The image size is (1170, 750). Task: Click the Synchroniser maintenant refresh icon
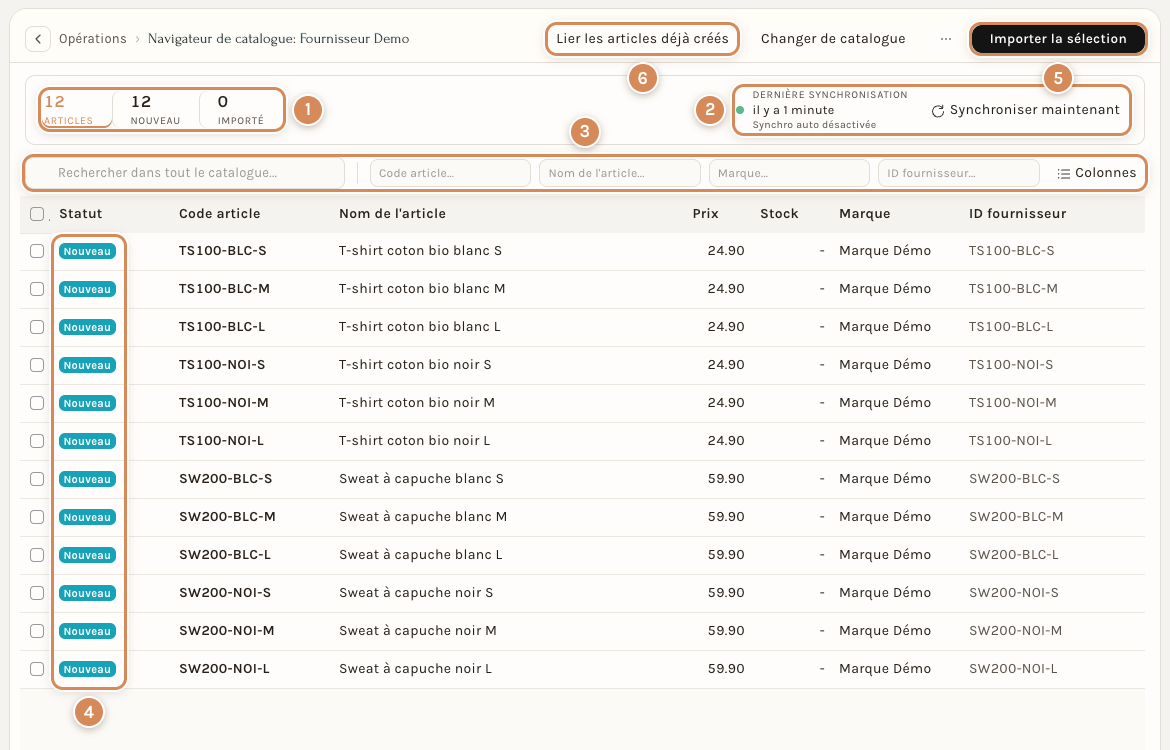coord(937,110)
